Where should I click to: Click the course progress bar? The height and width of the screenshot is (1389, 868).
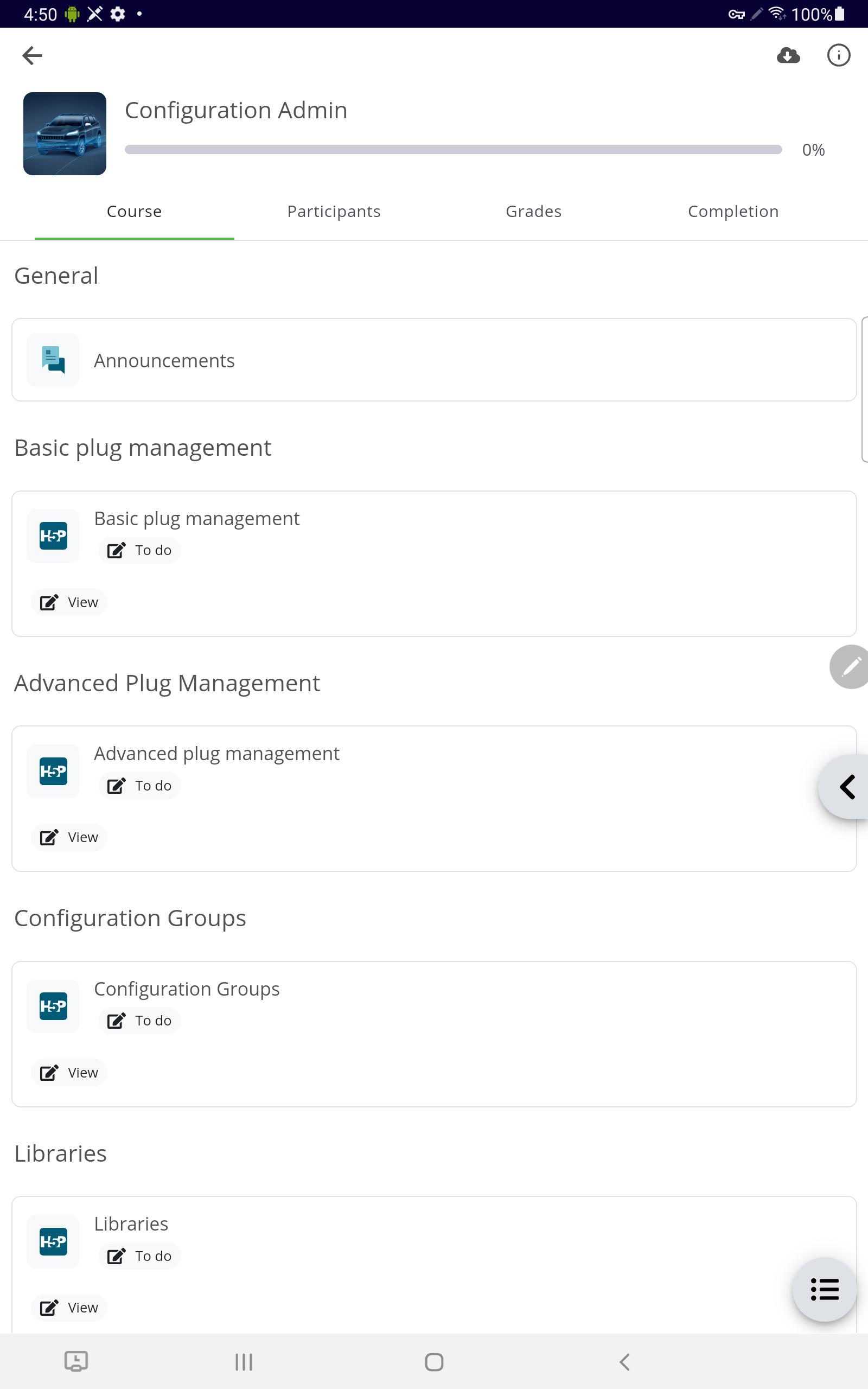(453, 150)
